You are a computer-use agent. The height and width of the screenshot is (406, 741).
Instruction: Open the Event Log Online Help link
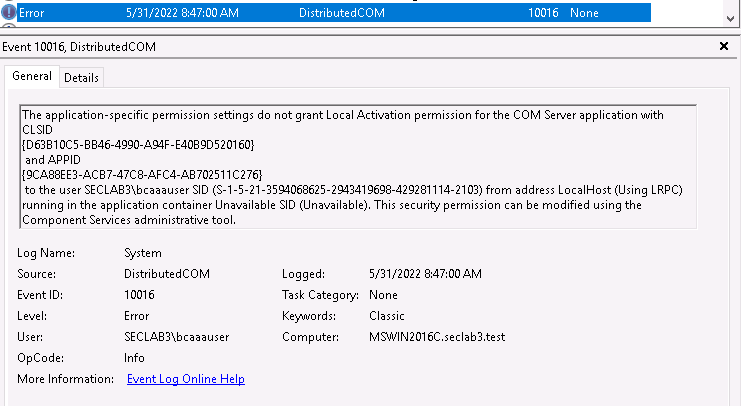(186, 379)
